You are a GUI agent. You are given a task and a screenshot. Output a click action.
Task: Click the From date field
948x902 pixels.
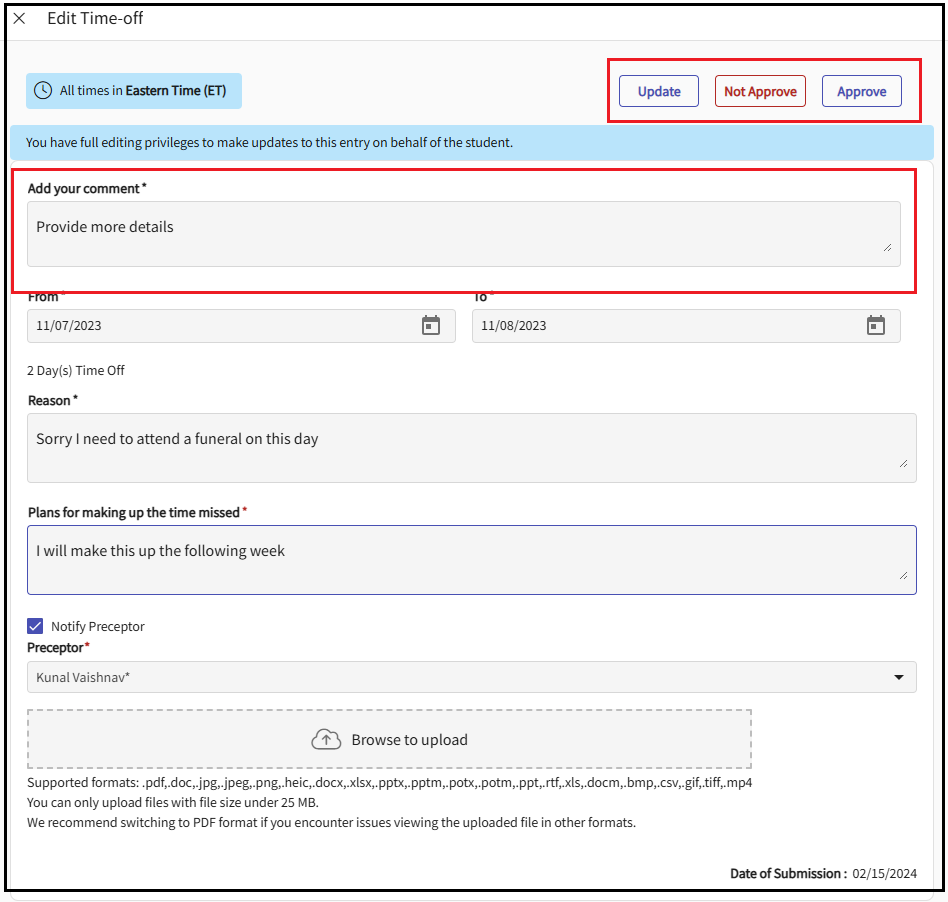[220, 326]
